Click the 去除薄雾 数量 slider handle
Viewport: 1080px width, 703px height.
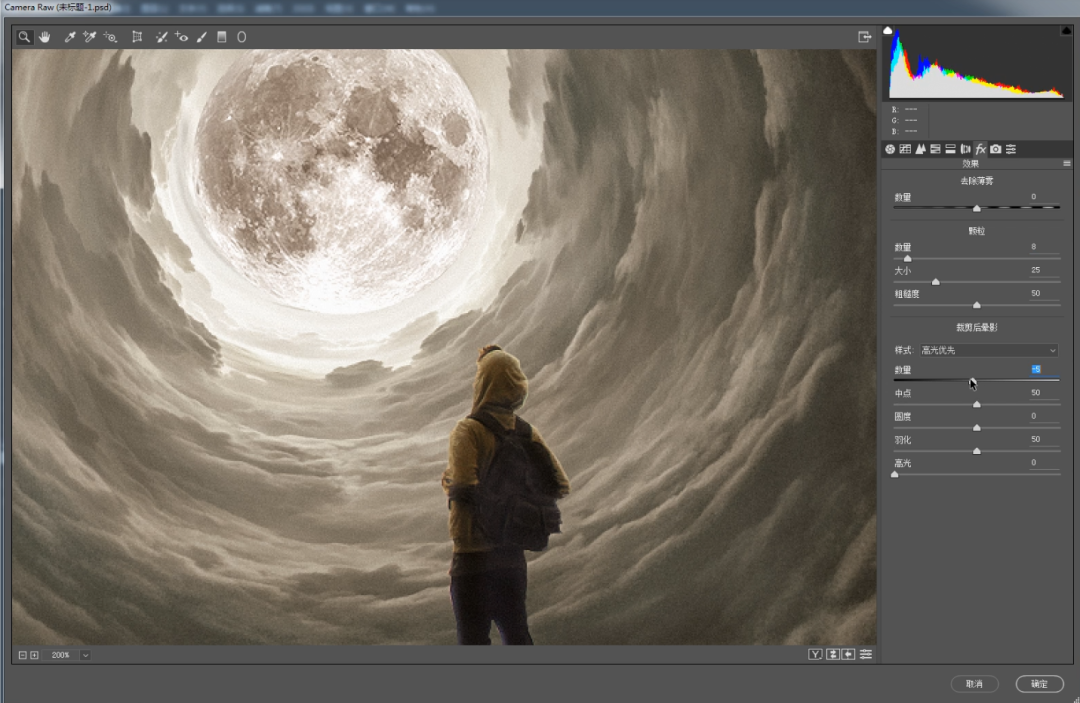pos(977,208)
